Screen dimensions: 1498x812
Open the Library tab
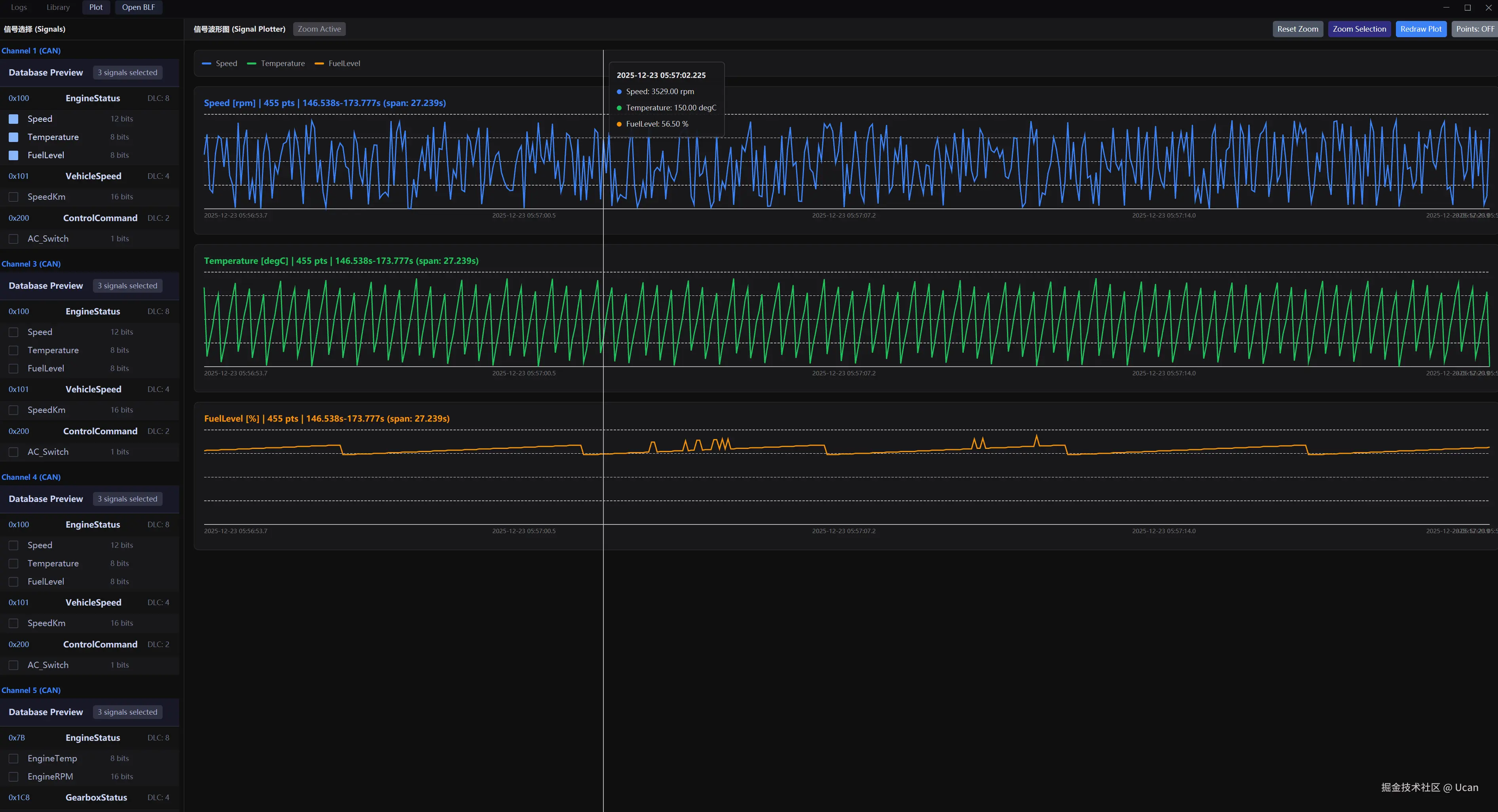tap(58, 8)
